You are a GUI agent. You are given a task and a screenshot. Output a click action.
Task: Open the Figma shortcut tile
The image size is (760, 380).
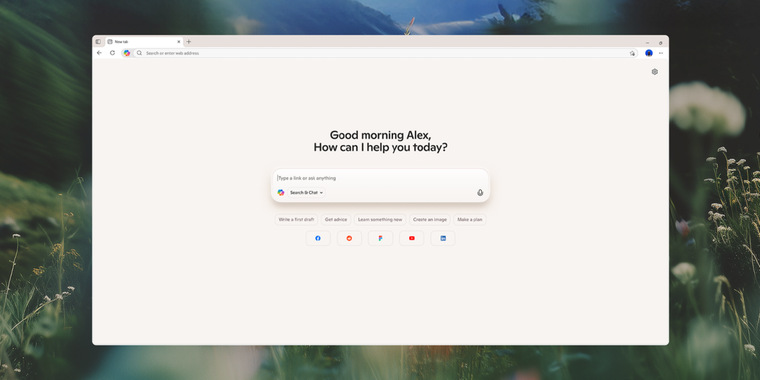pos(380,238)
